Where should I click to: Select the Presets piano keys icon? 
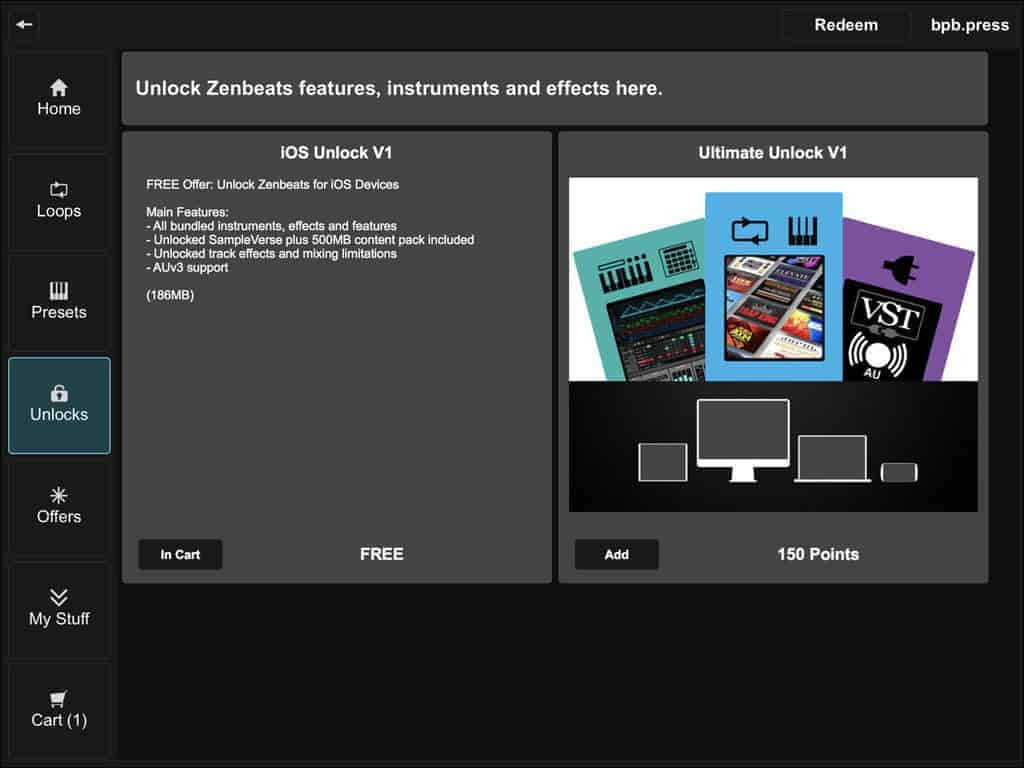click(59, 291)
